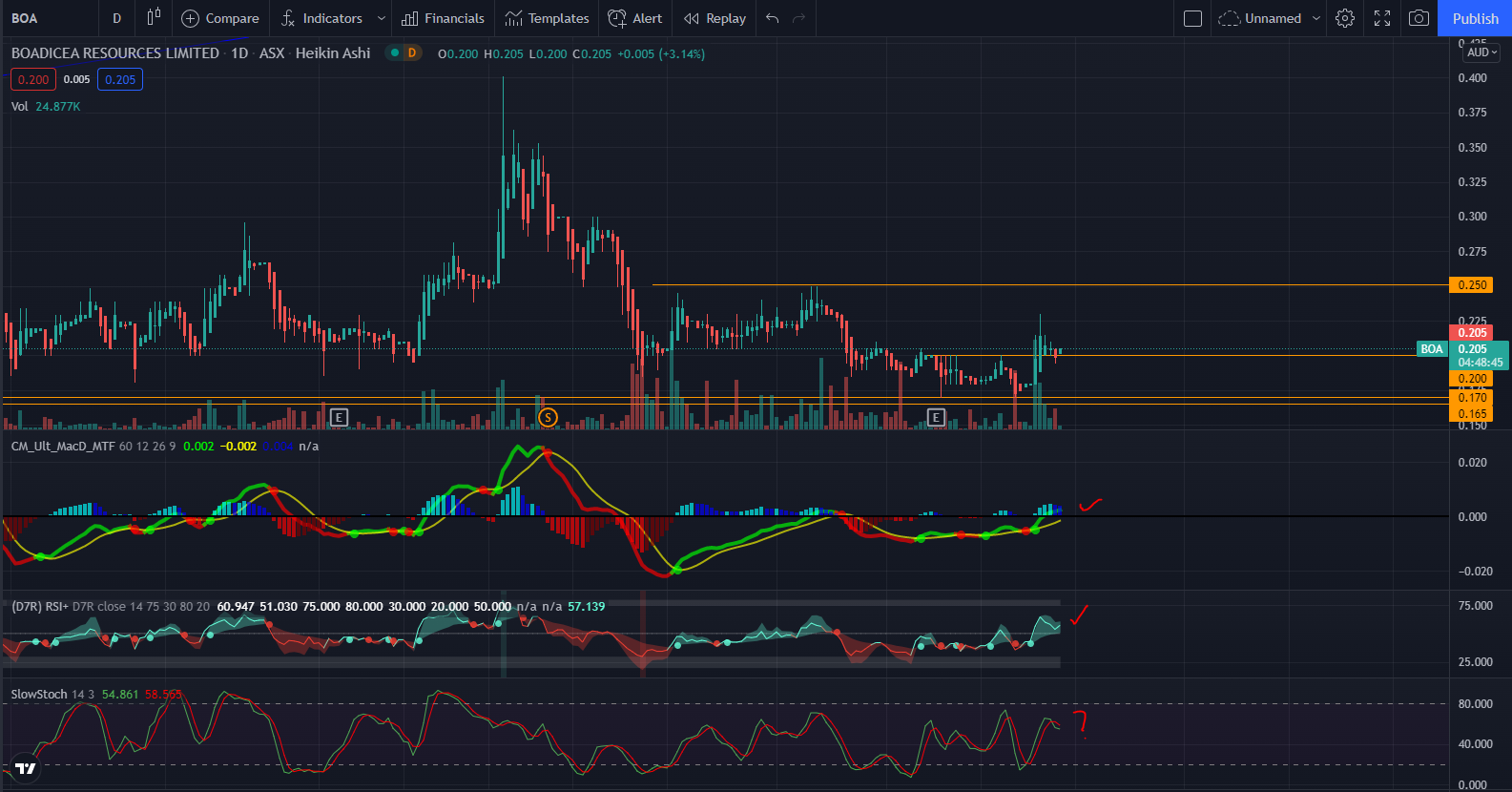The image size is (1512, 792).
Task: Undo the last chart action
Action: (773, 18)
